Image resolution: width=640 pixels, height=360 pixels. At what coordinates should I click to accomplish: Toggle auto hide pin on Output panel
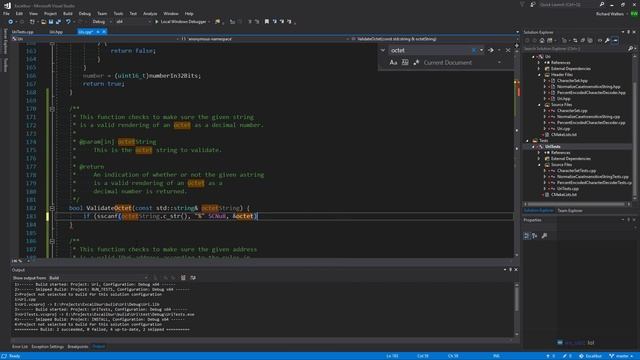[x=510, y=270]
